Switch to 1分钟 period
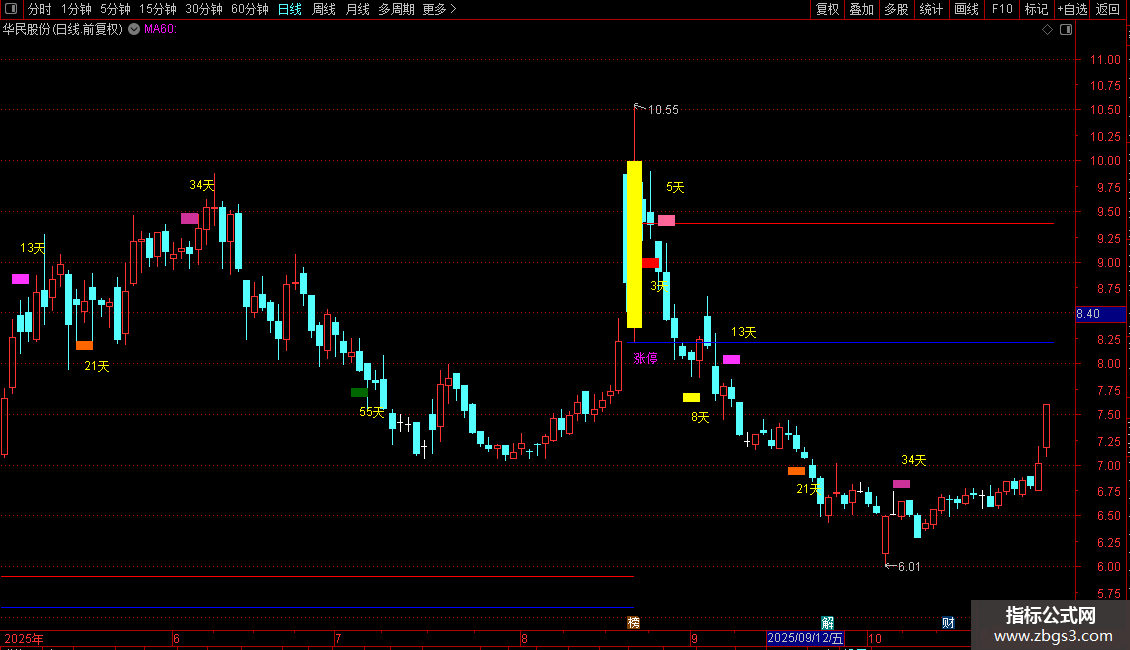 pyautogui.click(x=76, y=9)
